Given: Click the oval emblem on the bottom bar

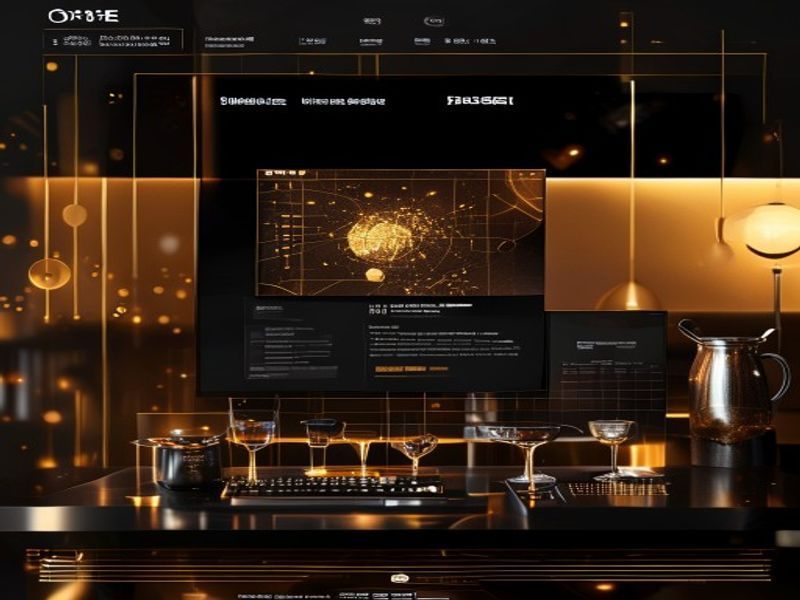Looking at the screenshot, I should tap(400, 578).
